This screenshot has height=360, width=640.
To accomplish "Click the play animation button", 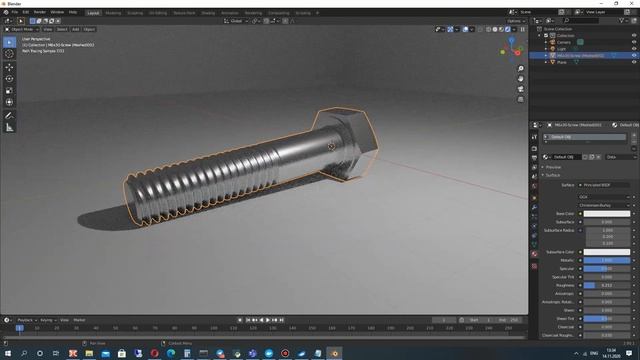I will pyautogui.click(x=268, y=320).
